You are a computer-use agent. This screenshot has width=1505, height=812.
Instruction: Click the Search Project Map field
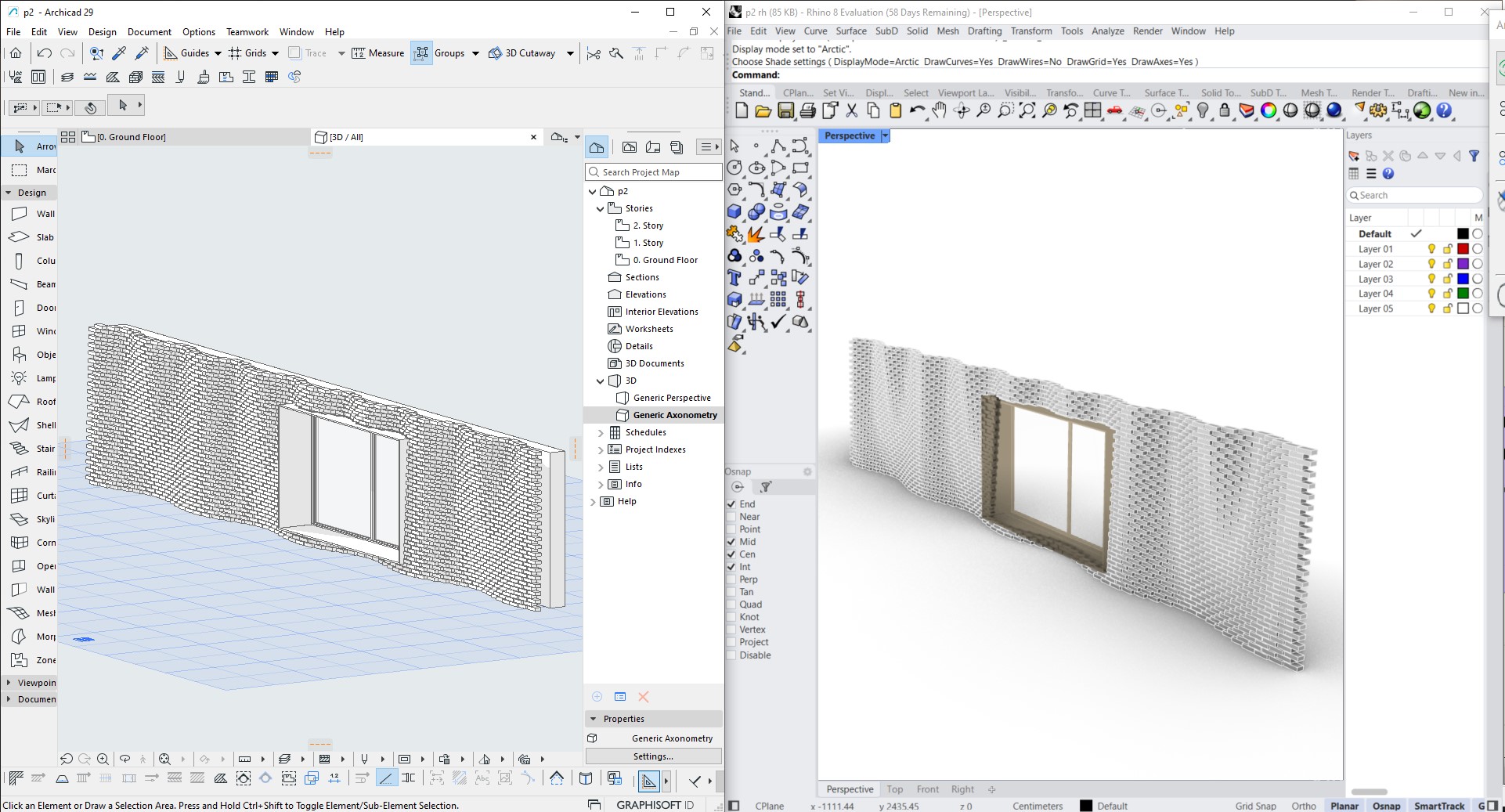click(654, 172)
